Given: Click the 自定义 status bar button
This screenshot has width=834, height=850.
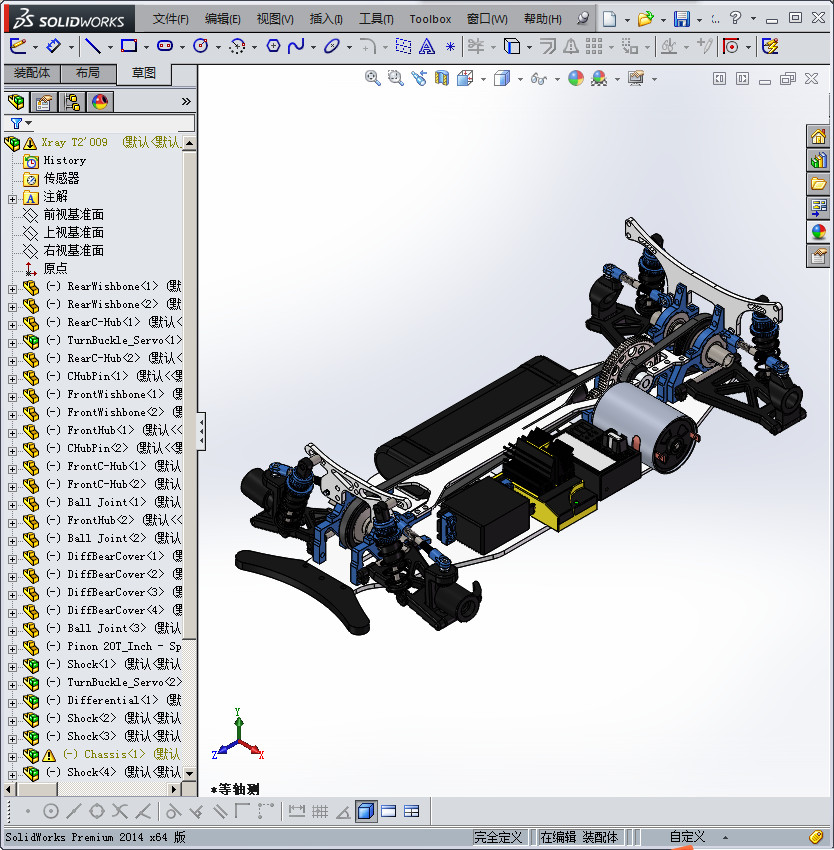Looking at the screenshot, I should coord(688,837).
